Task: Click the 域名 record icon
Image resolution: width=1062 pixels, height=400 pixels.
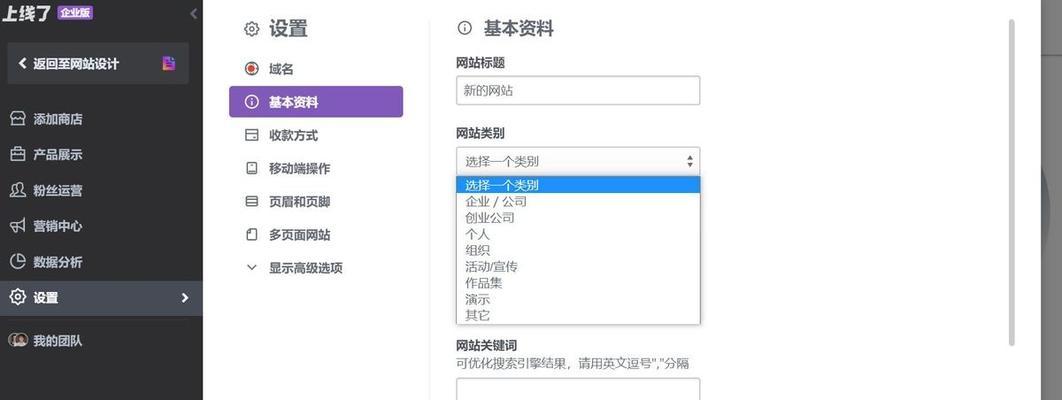Action: [x=252, y=69]
